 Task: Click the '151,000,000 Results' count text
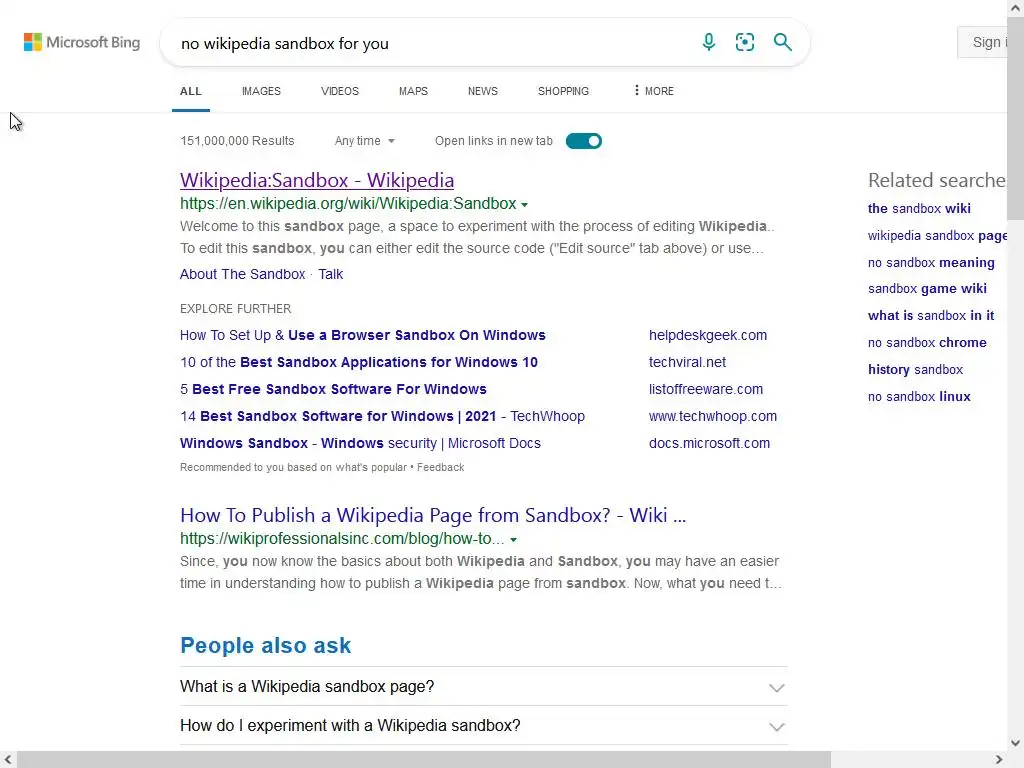[x=237, y=141]
